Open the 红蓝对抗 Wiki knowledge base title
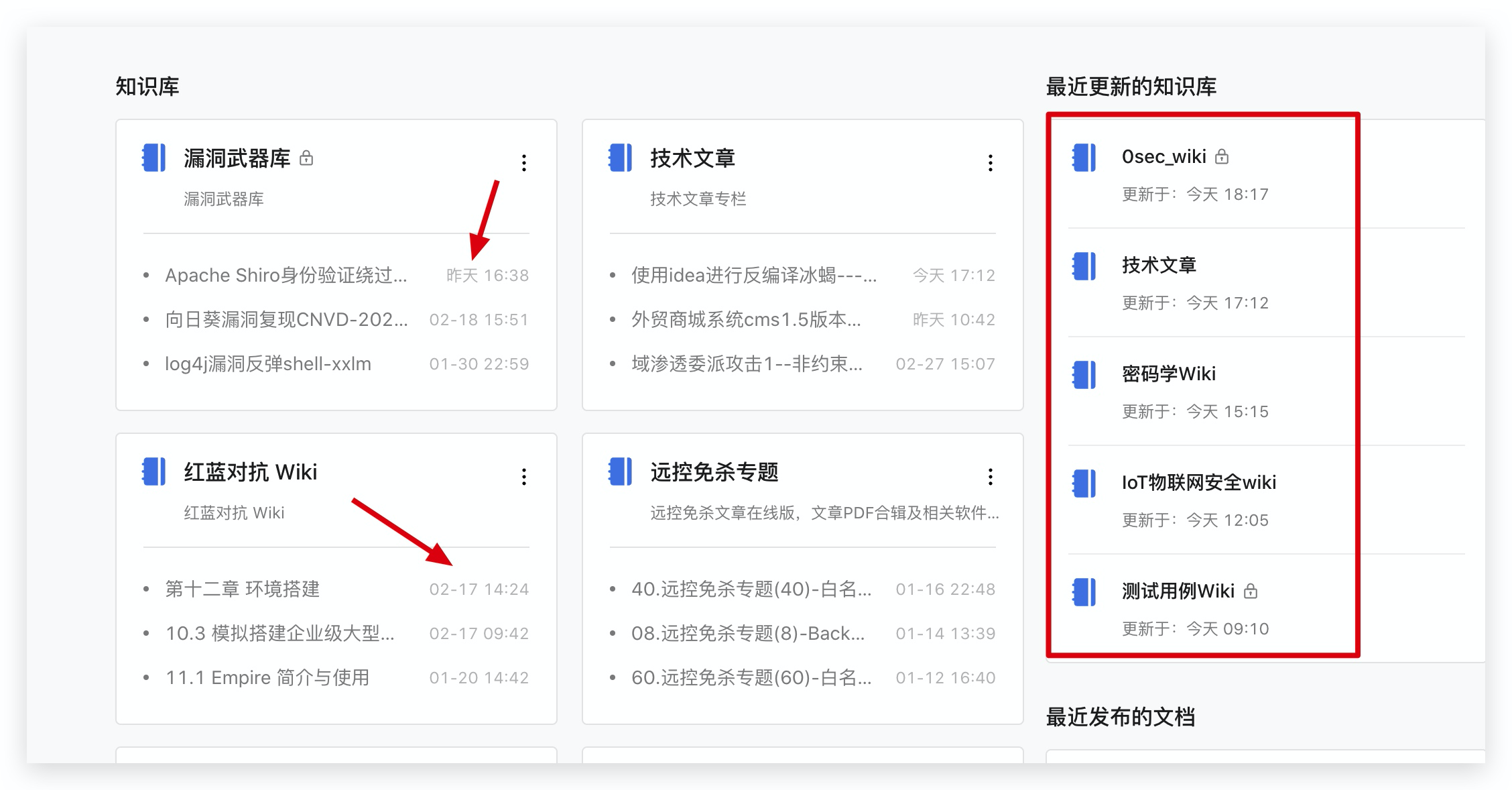The image size is (1512, 790). (250, 472)
